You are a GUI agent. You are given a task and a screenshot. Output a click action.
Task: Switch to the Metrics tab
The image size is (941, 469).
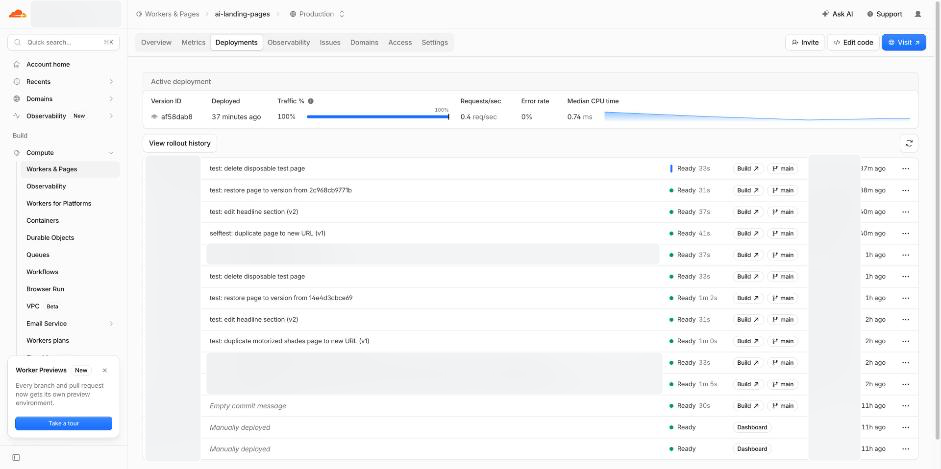tap(193, 43)
